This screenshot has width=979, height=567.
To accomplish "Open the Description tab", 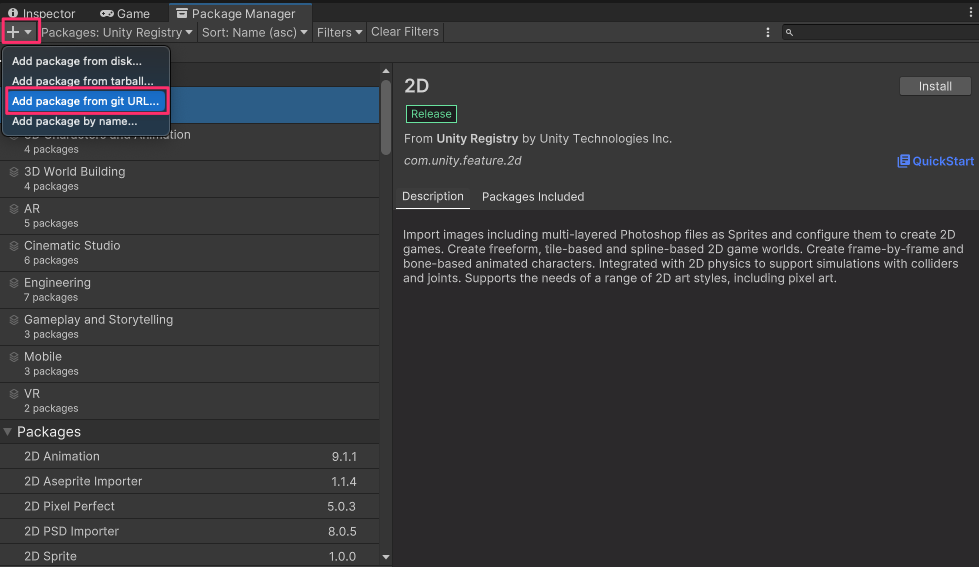I will coord(433,197).
